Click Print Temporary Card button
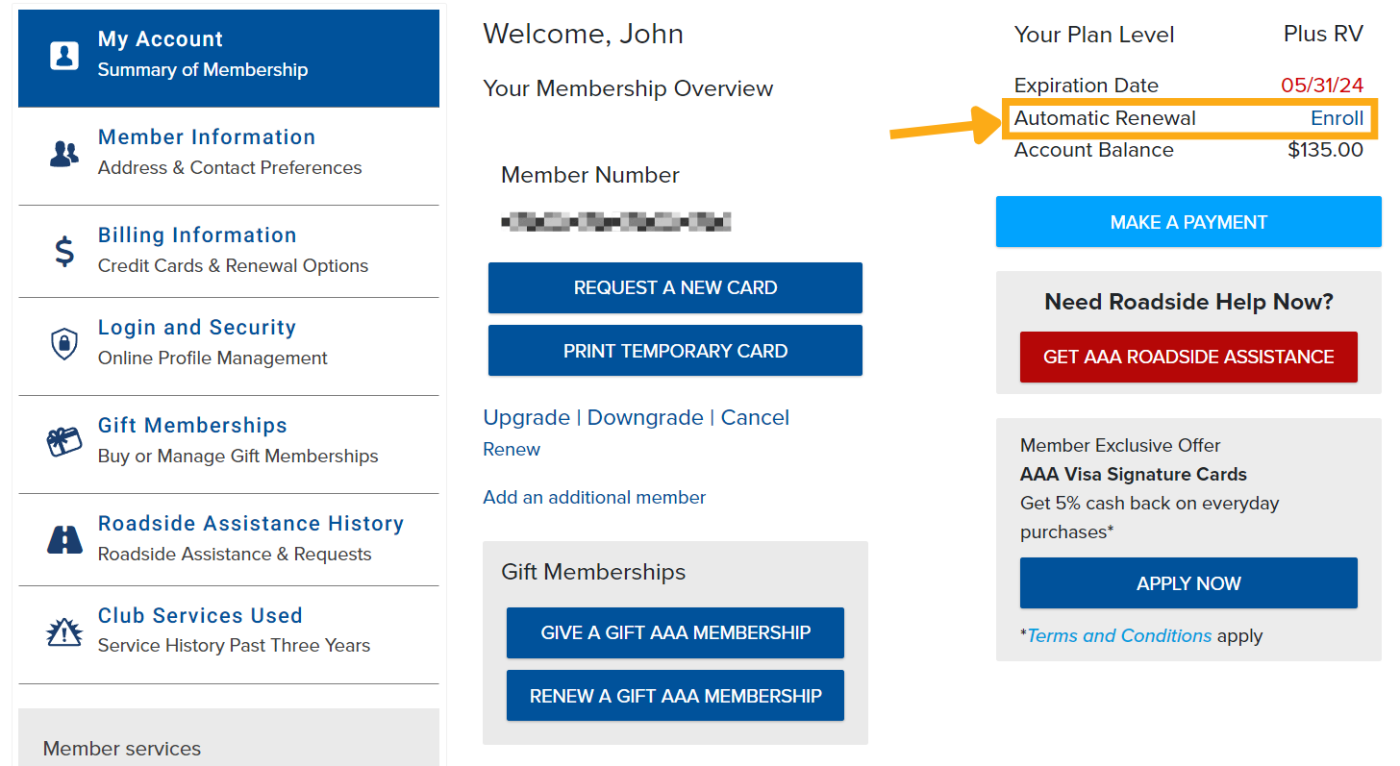The height and width of the screenshot is (766, 1400). pos(675,351)
